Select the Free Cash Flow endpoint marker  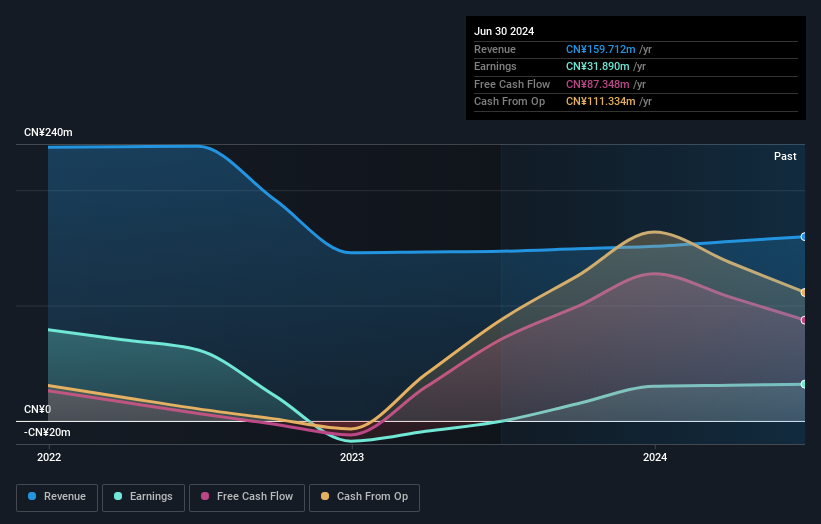click(x=804, y=320)
